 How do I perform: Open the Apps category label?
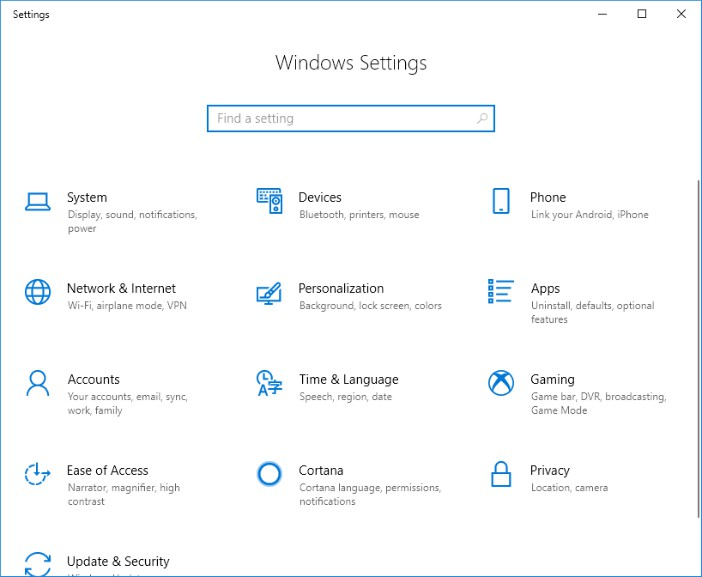545,289
